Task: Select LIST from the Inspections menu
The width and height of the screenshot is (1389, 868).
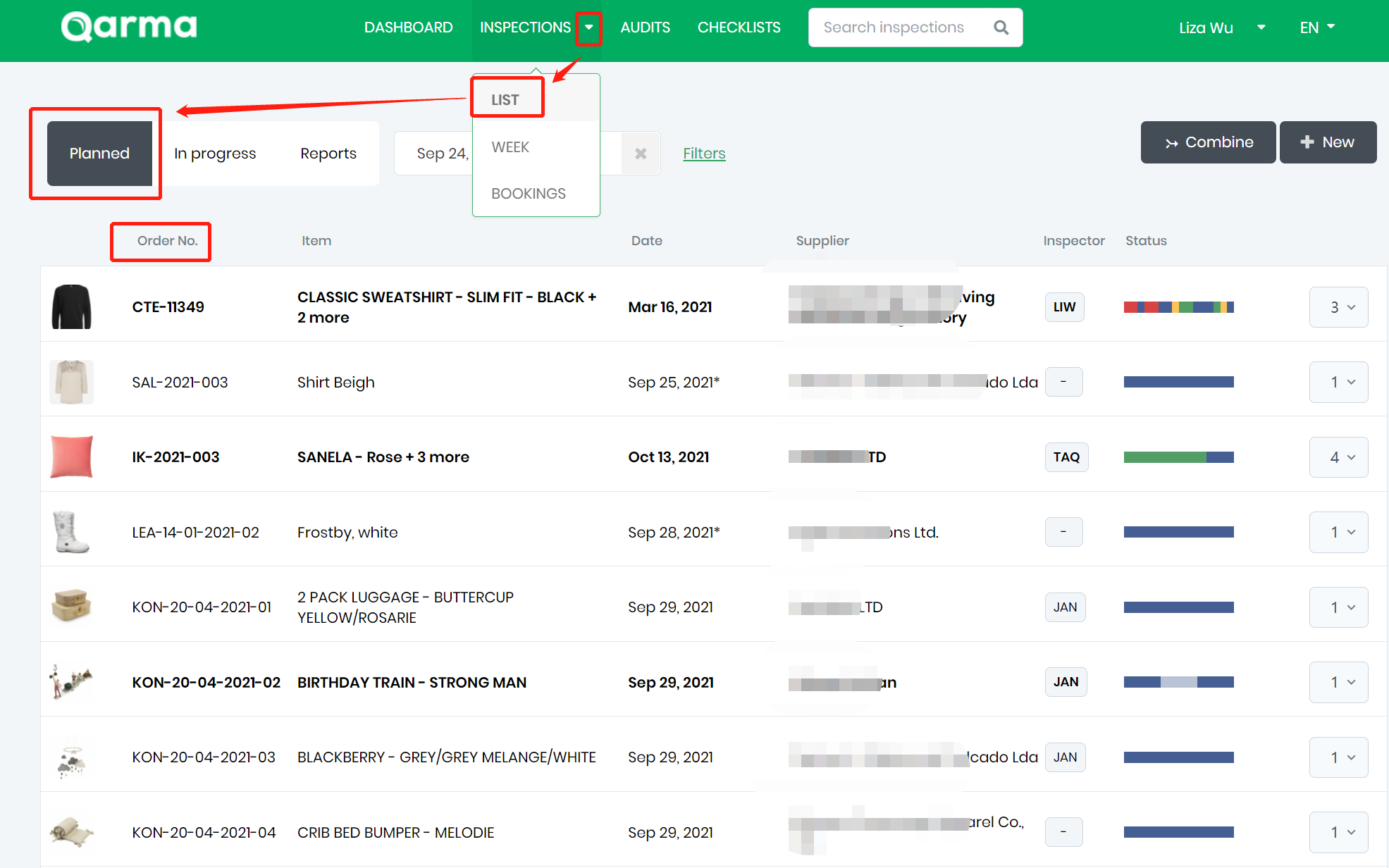Action: point(505,100)
